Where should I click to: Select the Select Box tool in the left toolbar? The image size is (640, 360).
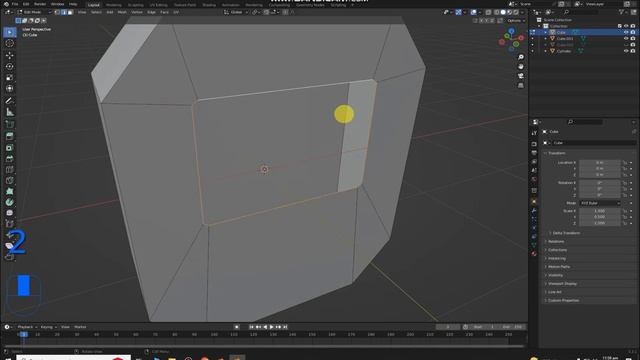(x=9, y=32)
